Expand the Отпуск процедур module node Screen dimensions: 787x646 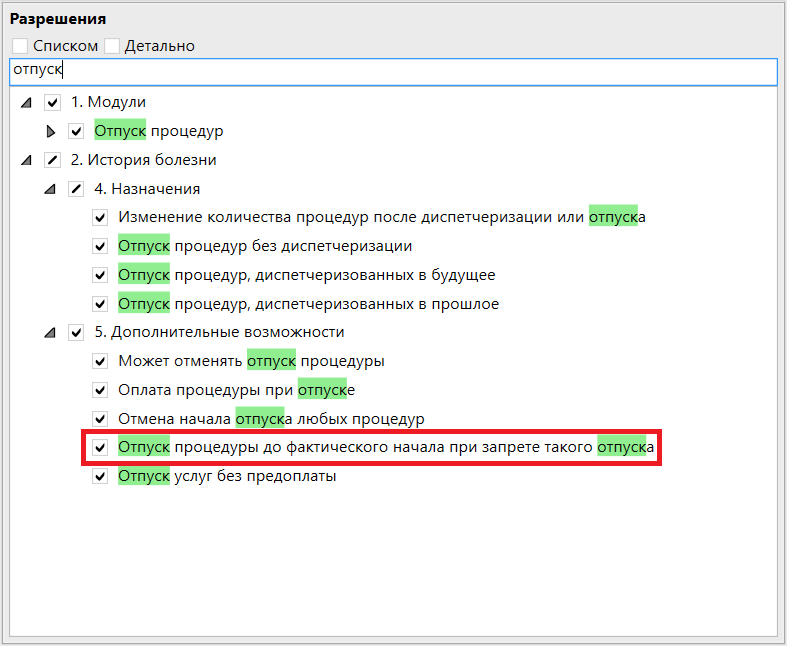tap(51, 131)
